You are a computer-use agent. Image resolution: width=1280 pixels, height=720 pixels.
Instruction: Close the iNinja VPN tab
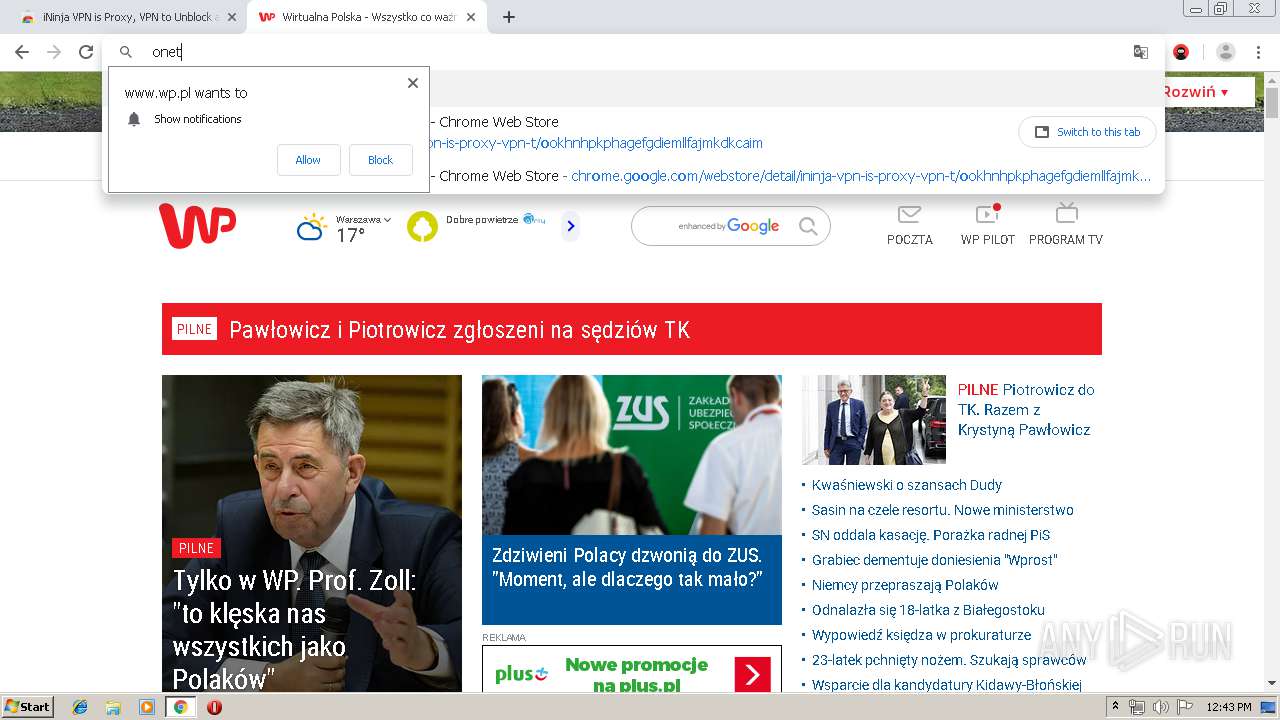point(231,17)
